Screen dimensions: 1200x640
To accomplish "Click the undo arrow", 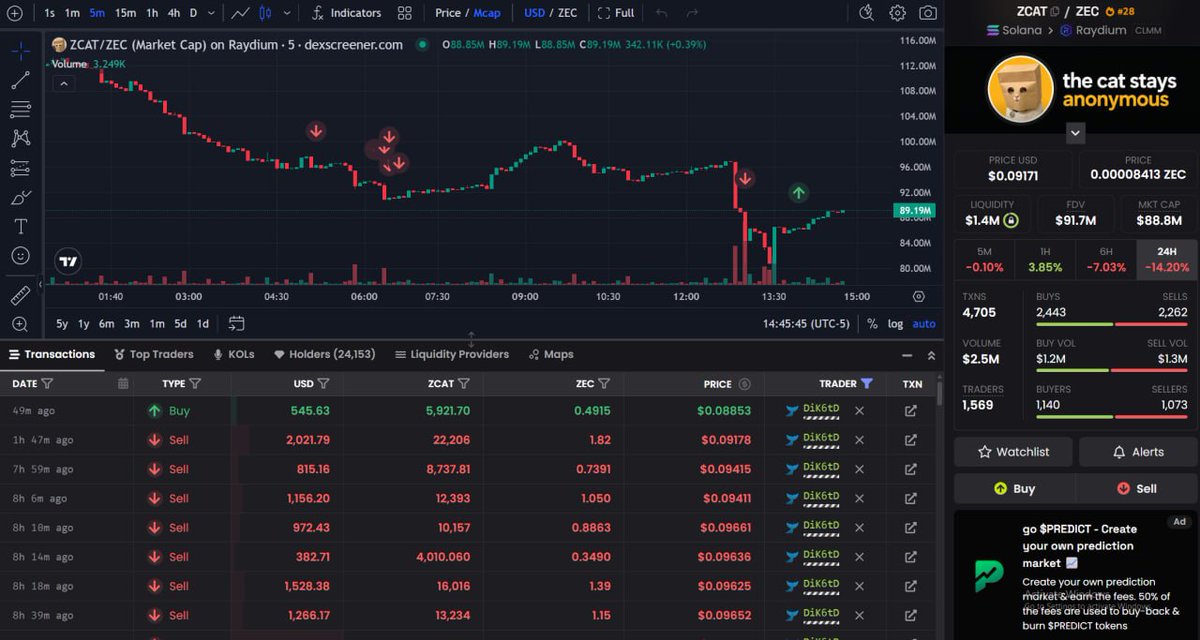I will [x=662, y=13].
